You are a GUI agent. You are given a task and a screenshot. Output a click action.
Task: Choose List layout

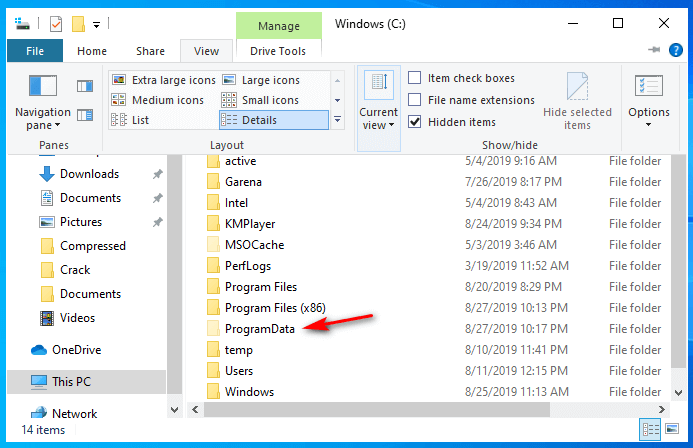click(130, 120)
